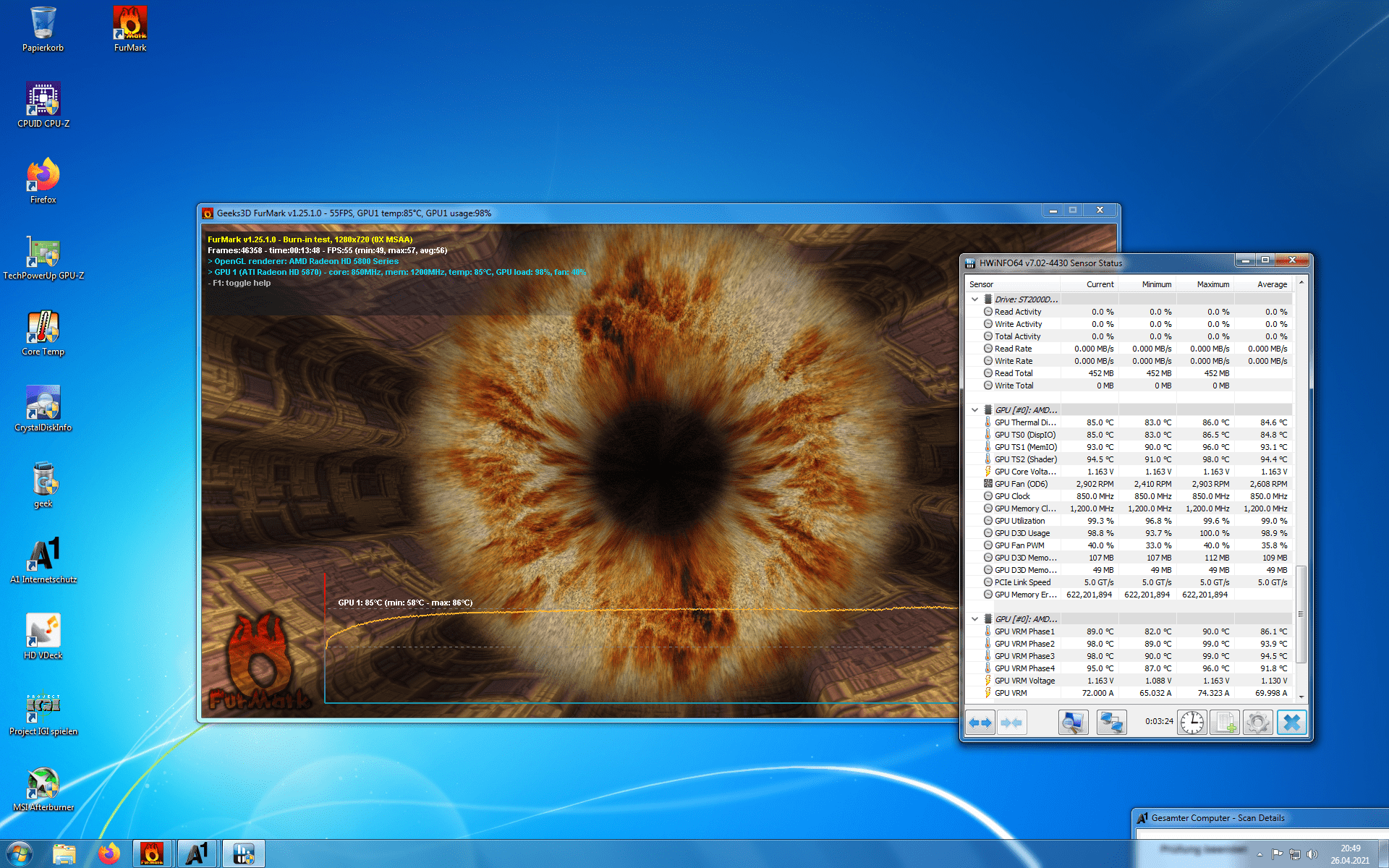
Task: Open Windows Explorer from the taskbar
Action: pyautogui.click(x=64, y=854)
